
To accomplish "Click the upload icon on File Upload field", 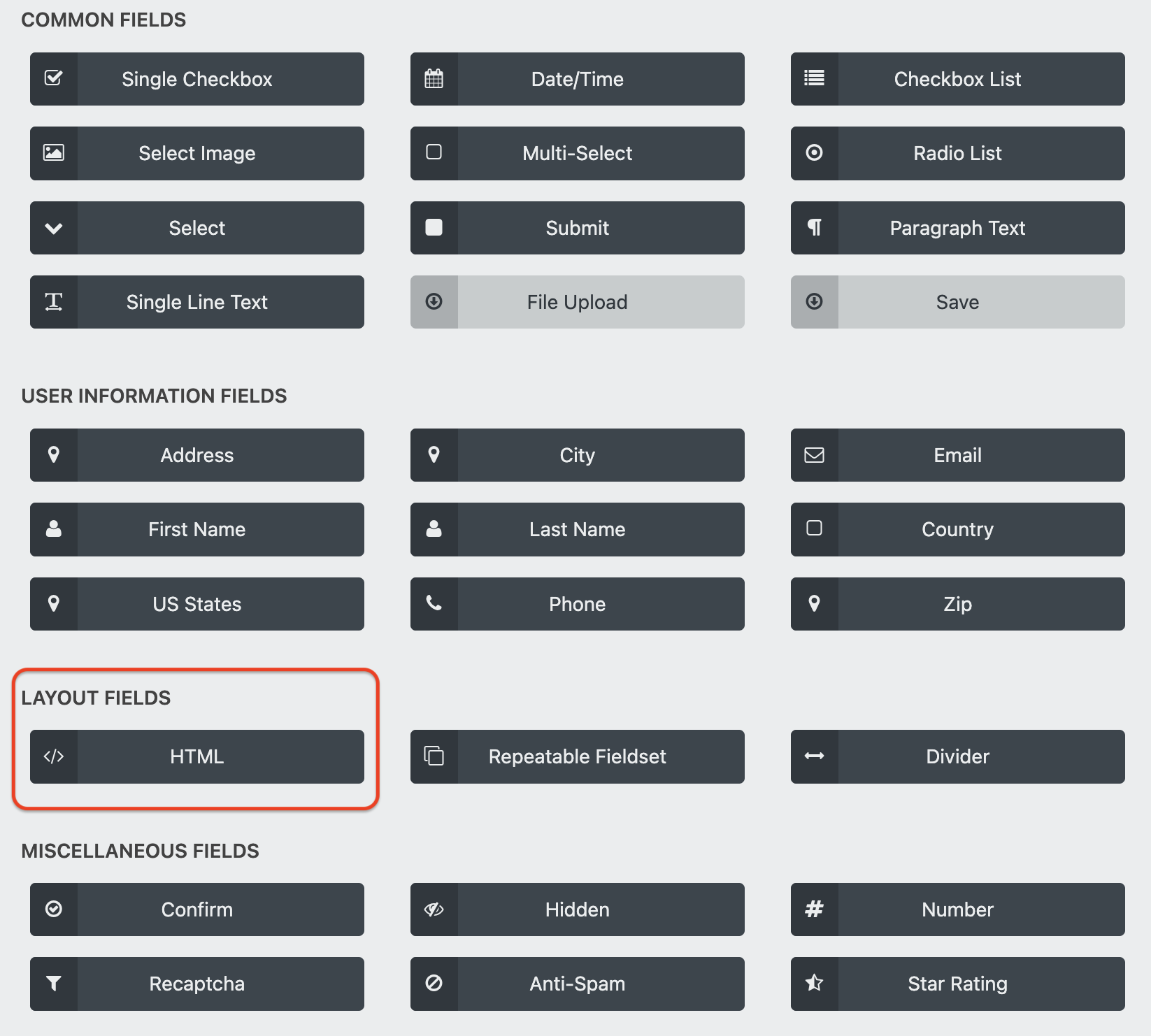I will 434,302.
